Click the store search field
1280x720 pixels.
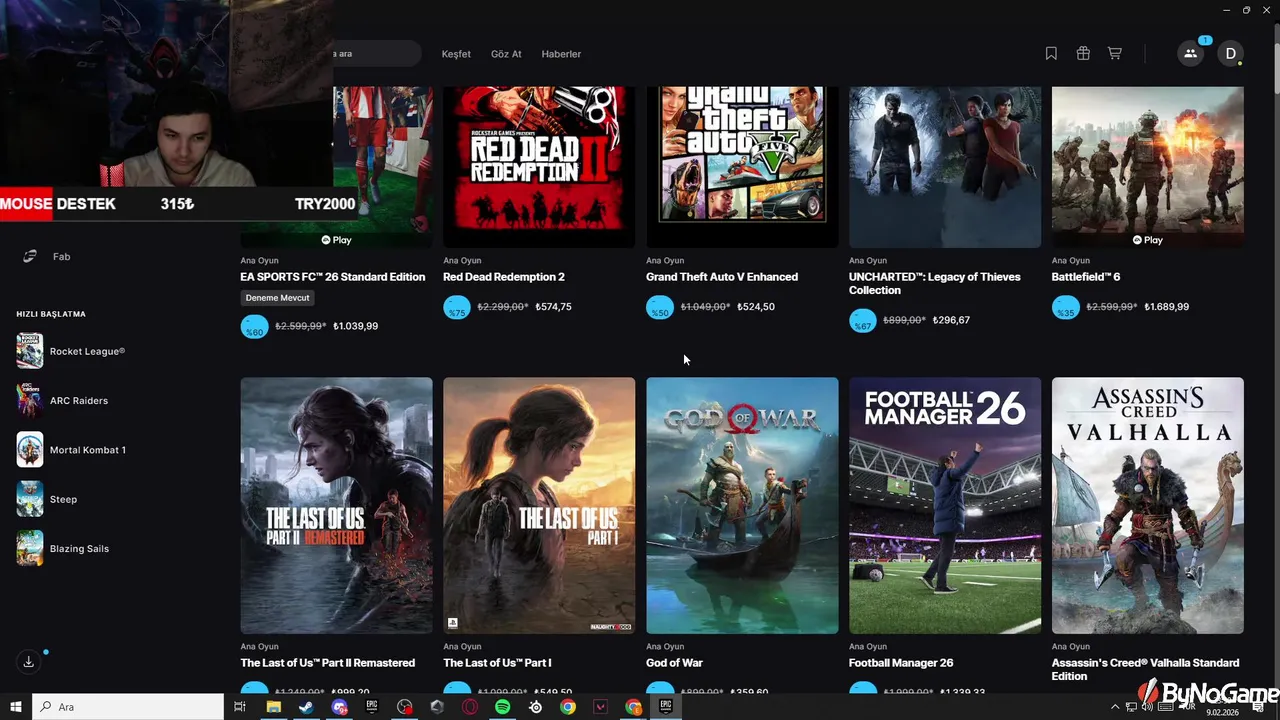(377, 54)
